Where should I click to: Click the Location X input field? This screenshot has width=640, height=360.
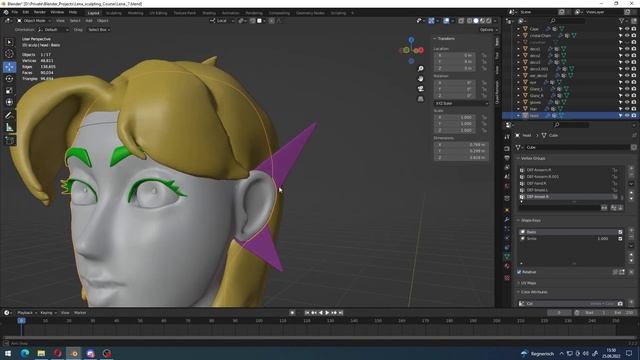tap(455, 55)
